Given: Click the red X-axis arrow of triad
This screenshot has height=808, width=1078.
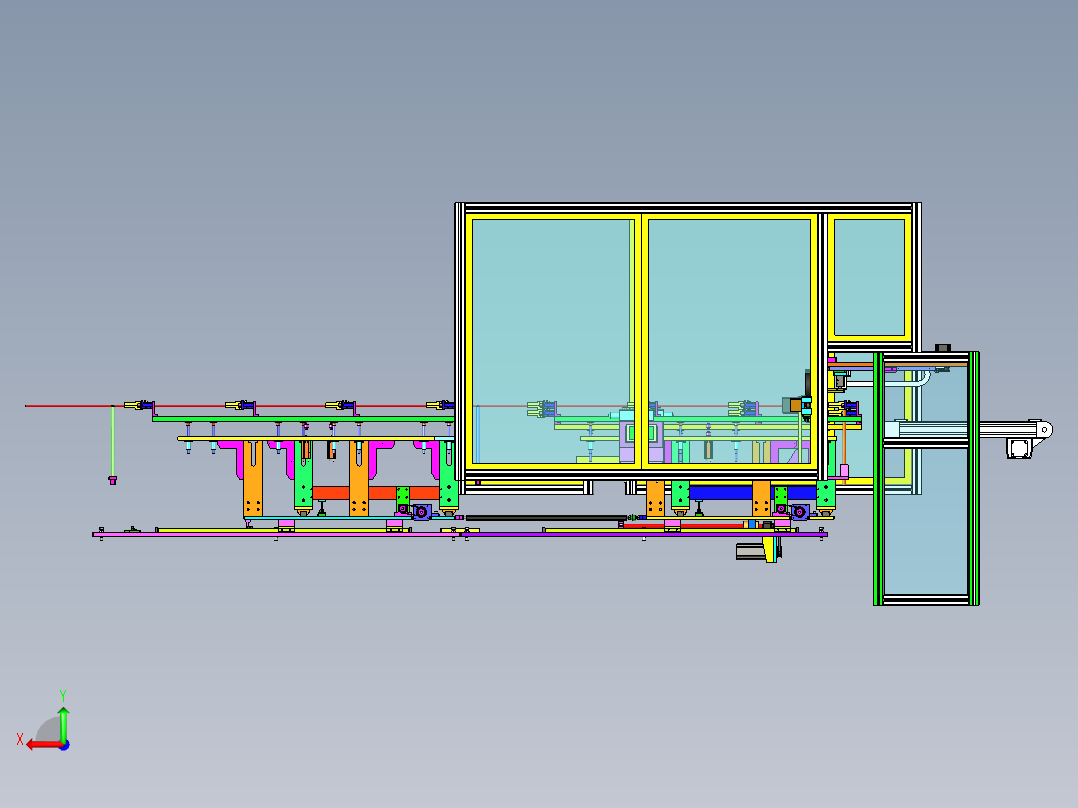Looking at the screenshot, I should 43,745.
